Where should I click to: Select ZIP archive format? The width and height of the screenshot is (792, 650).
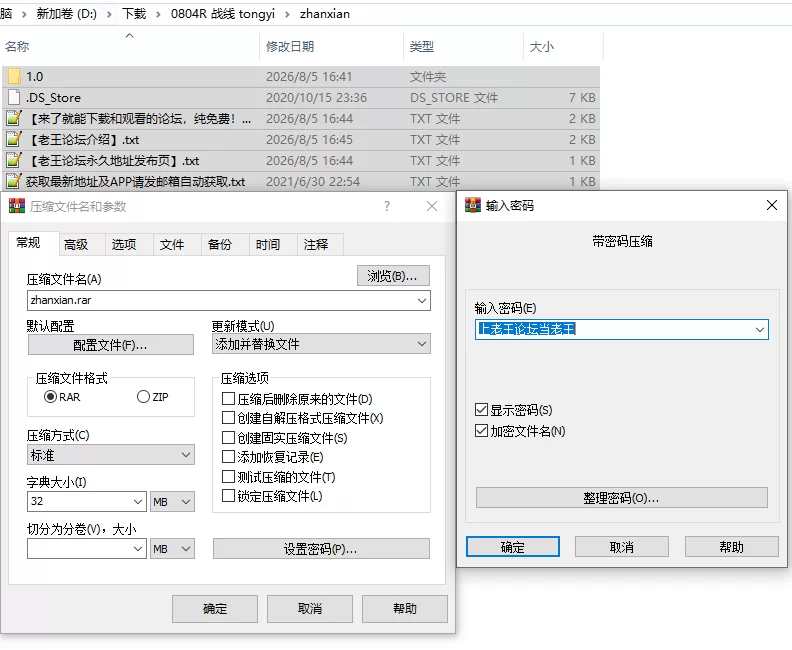point(143,397)
